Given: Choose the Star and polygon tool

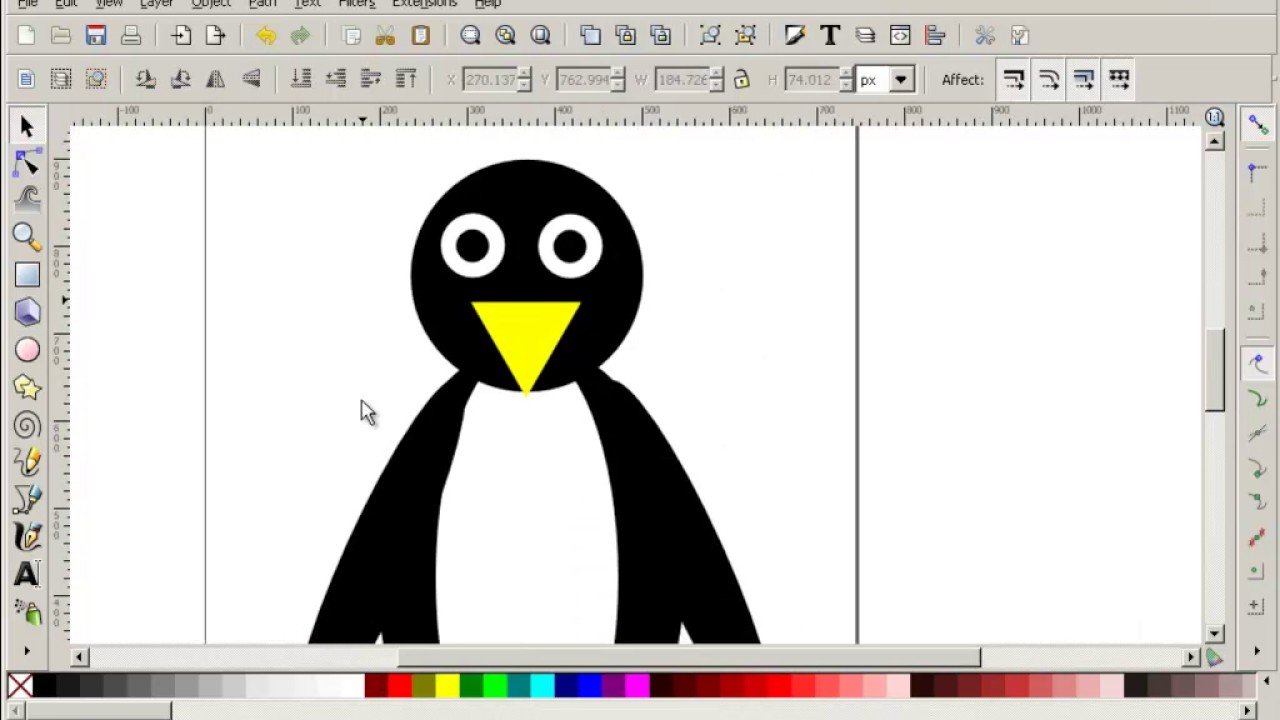Looking at the screenshot, I should click(27, 388).
